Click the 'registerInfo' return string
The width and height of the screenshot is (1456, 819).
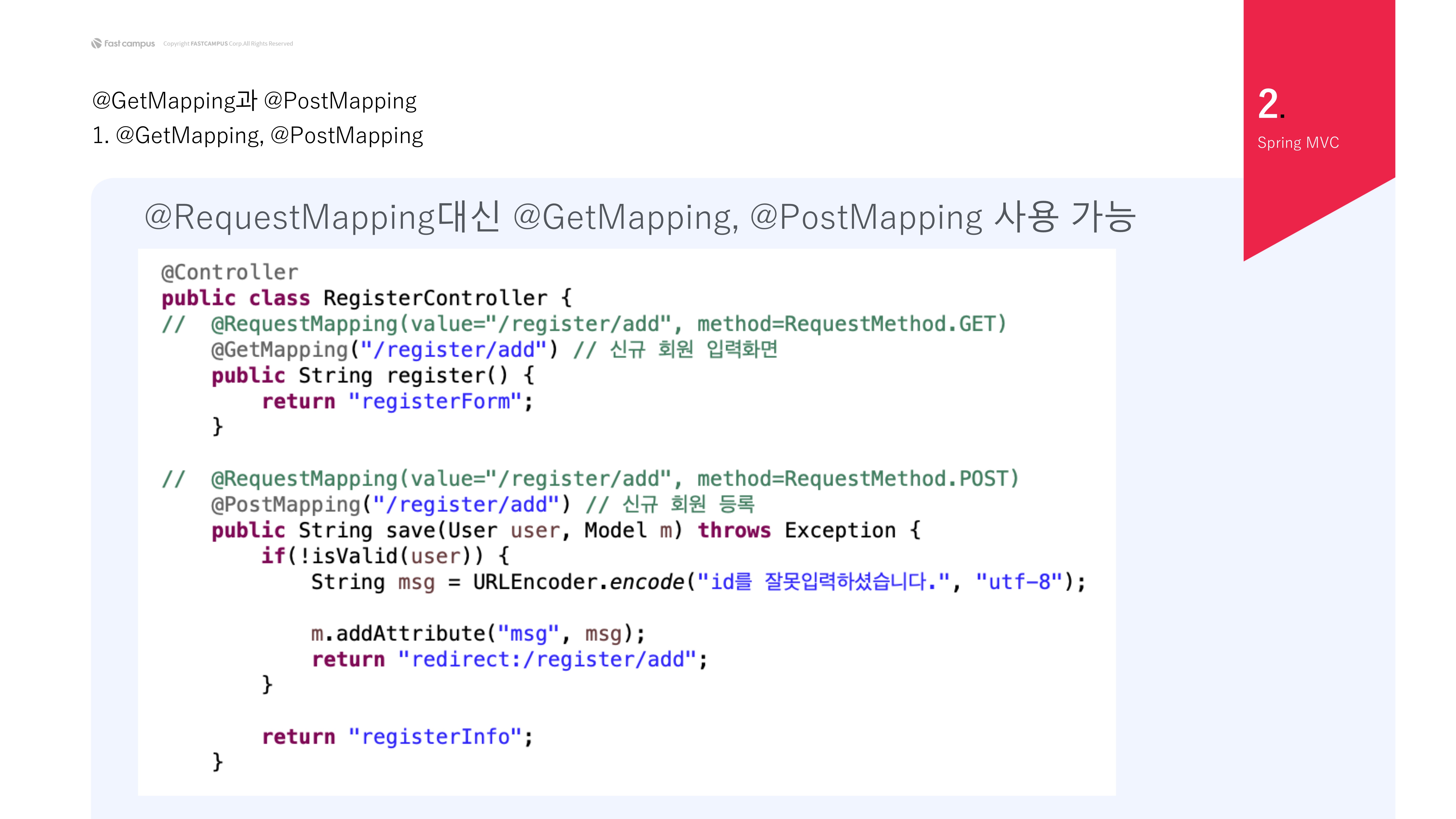[x=435, y=737]
